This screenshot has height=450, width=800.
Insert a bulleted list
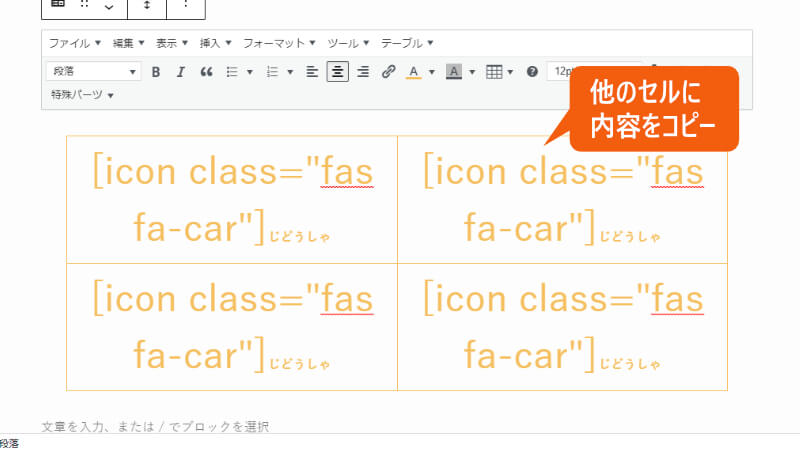[232, 72]
